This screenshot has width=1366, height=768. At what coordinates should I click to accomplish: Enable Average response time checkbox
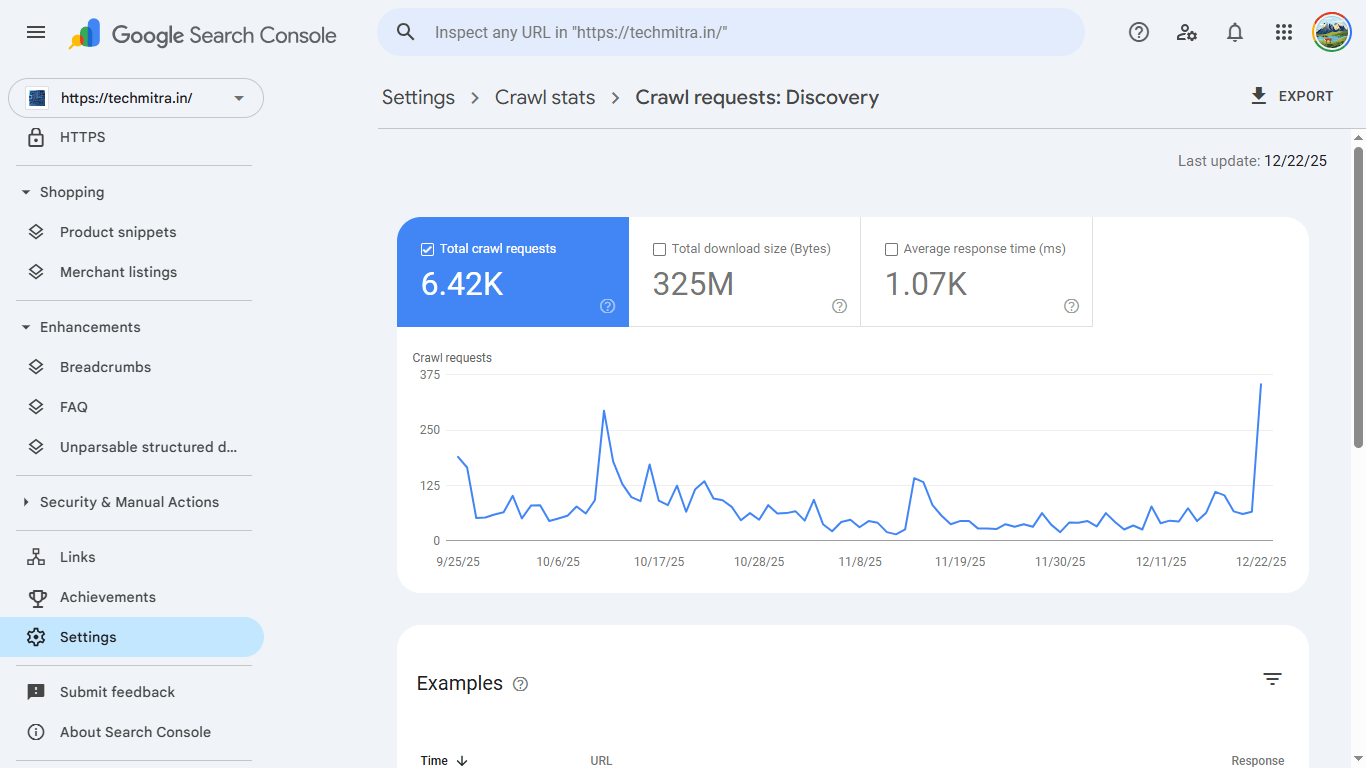coord(892,249)
